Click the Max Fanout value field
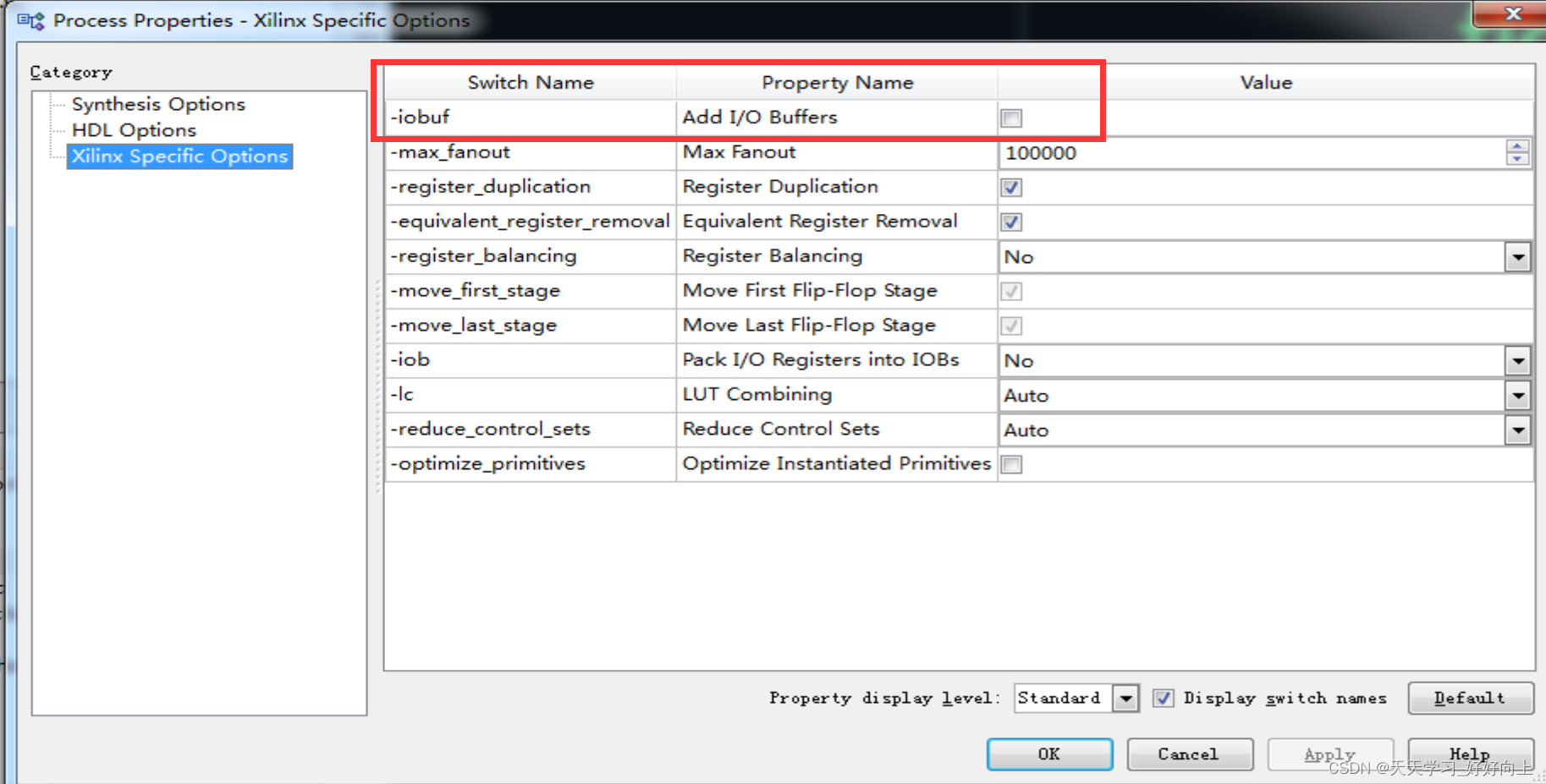The width and height of the screenshot is (1546, 784). (1252, 153)
